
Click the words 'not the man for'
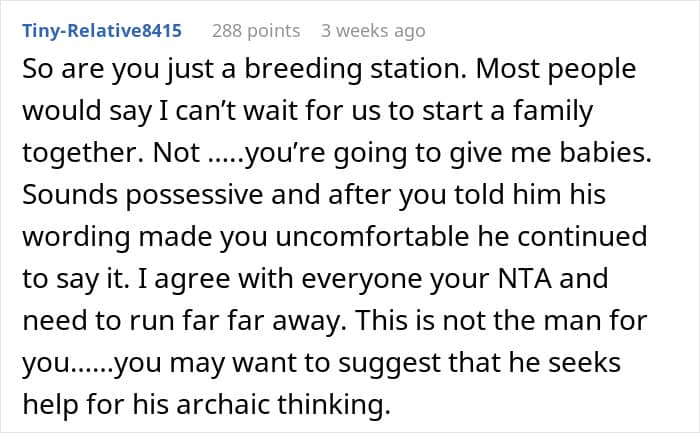545,320
